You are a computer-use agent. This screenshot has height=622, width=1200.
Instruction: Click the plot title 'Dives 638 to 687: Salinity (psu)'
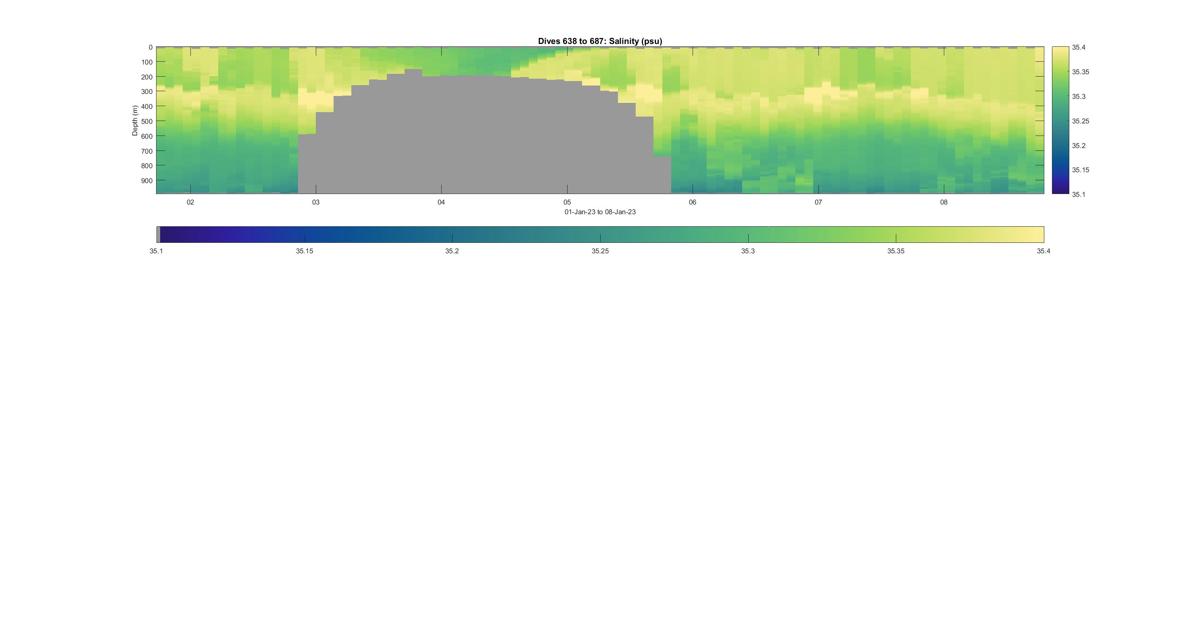[x=600, y=41]
